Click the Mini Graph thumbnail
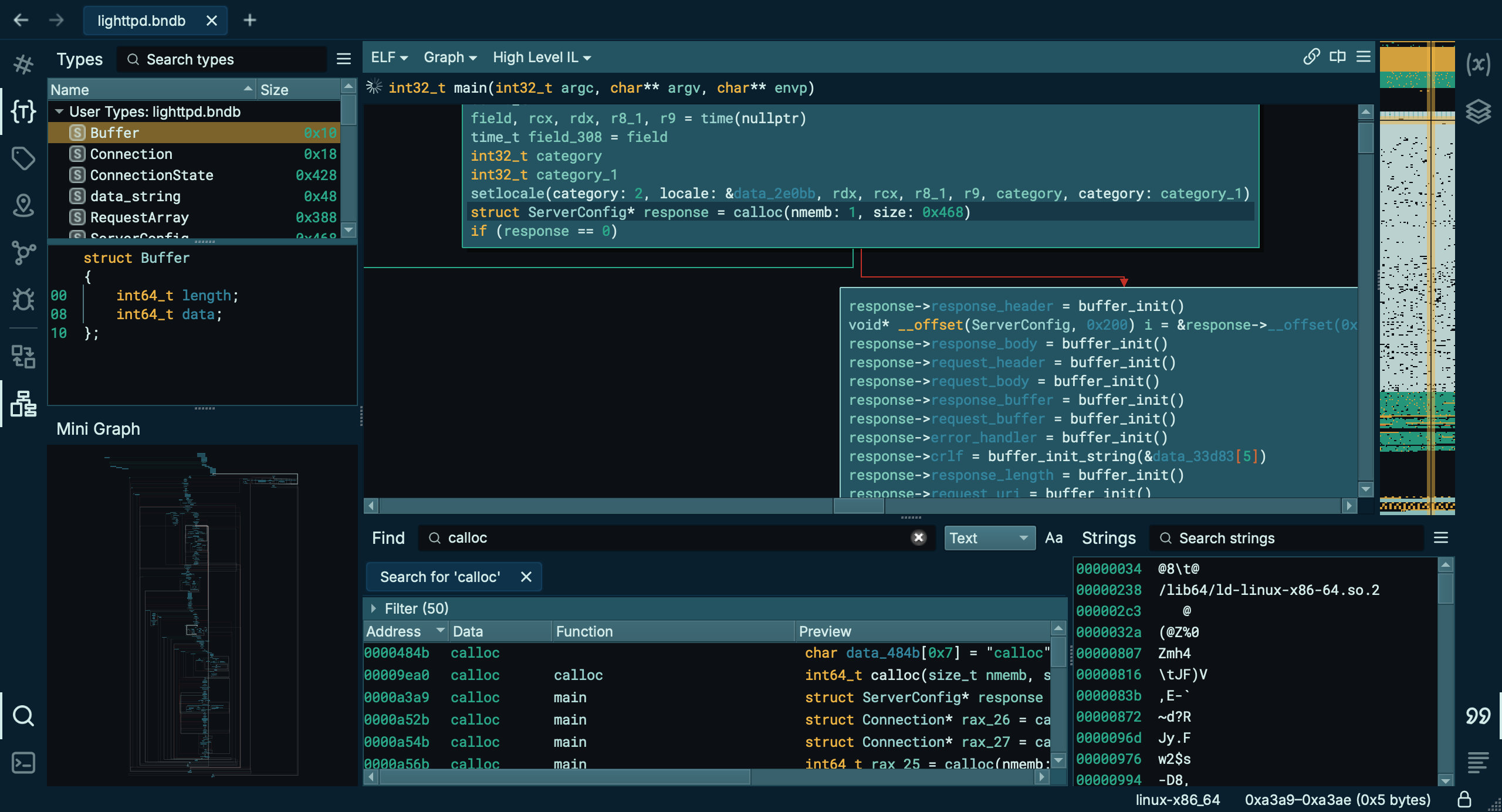 click(202, 614)
